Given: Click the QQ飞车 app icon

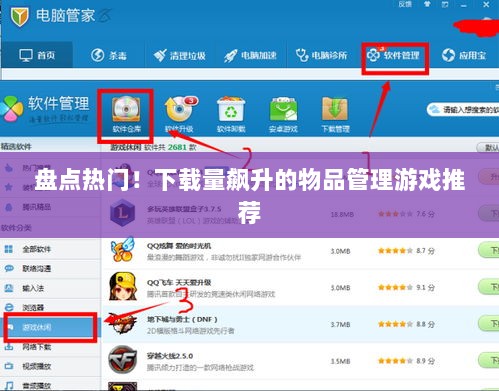Looking at the screenshot, I should 123,286.
